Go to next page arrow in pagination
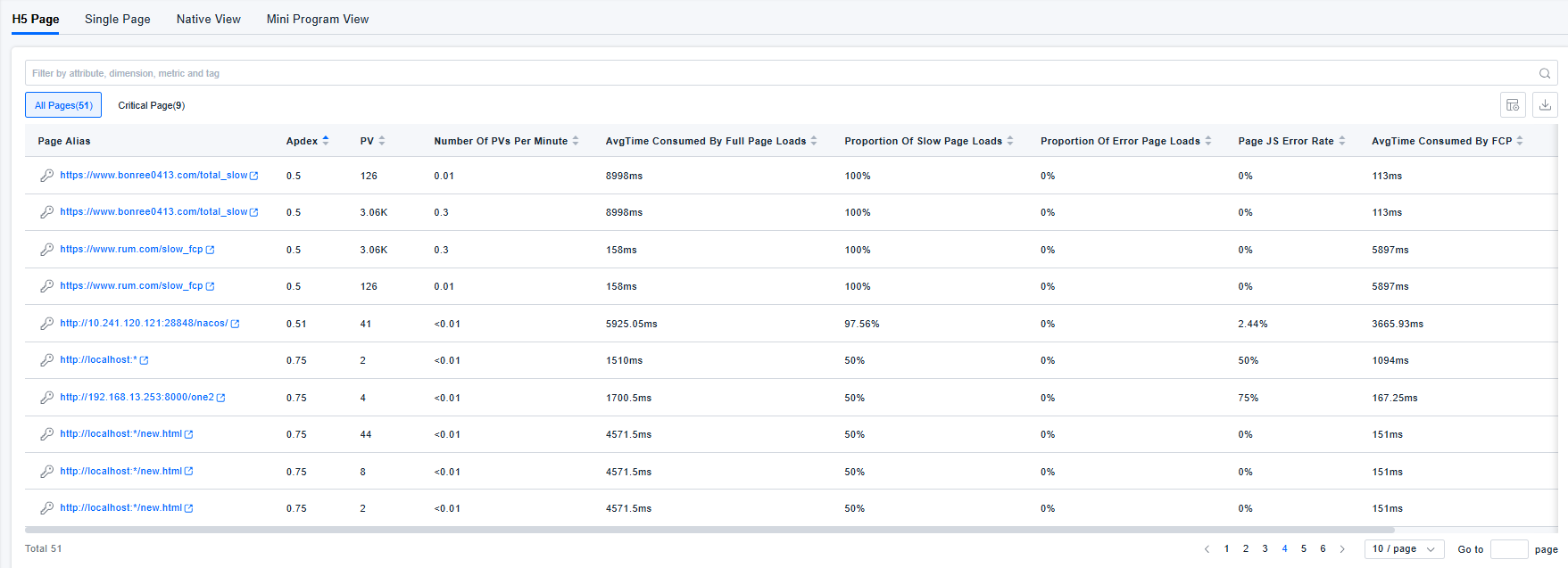The width and height of the screenshot is (1568, 568). pyautogui.click(x=1342, y=549)
